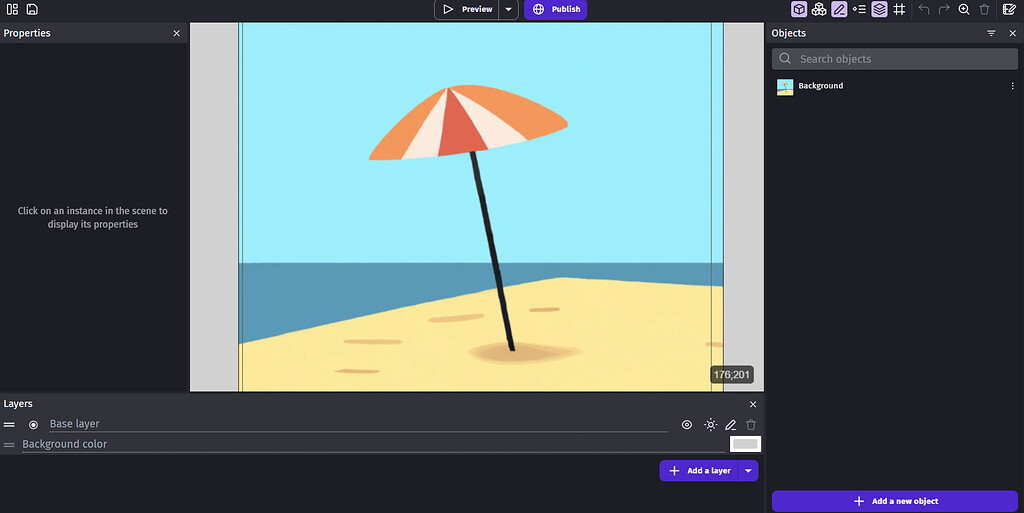1024x513 pixels.
Task: Toggle the properties panel pencil icon
Action: [x=839, y=9]
